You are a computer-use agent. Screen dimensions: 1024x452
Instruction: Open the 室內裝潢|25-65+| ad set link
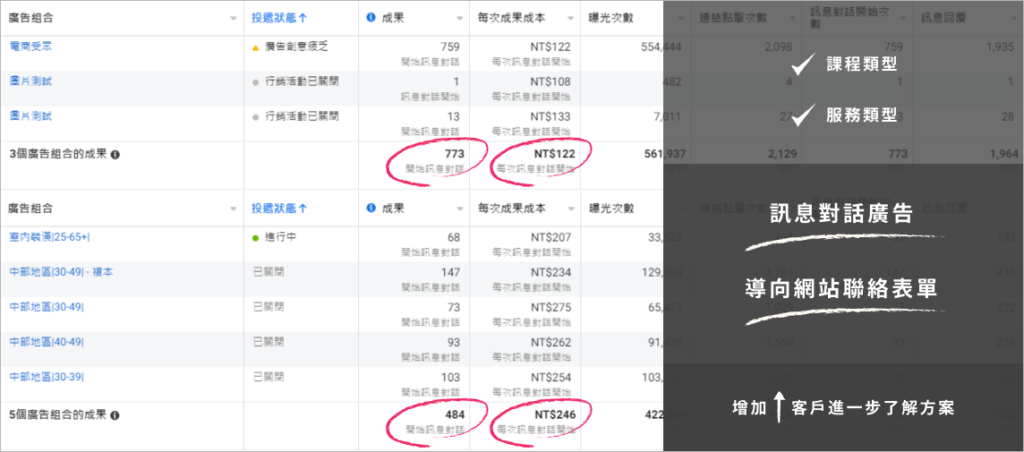click(x=48, y=237)
